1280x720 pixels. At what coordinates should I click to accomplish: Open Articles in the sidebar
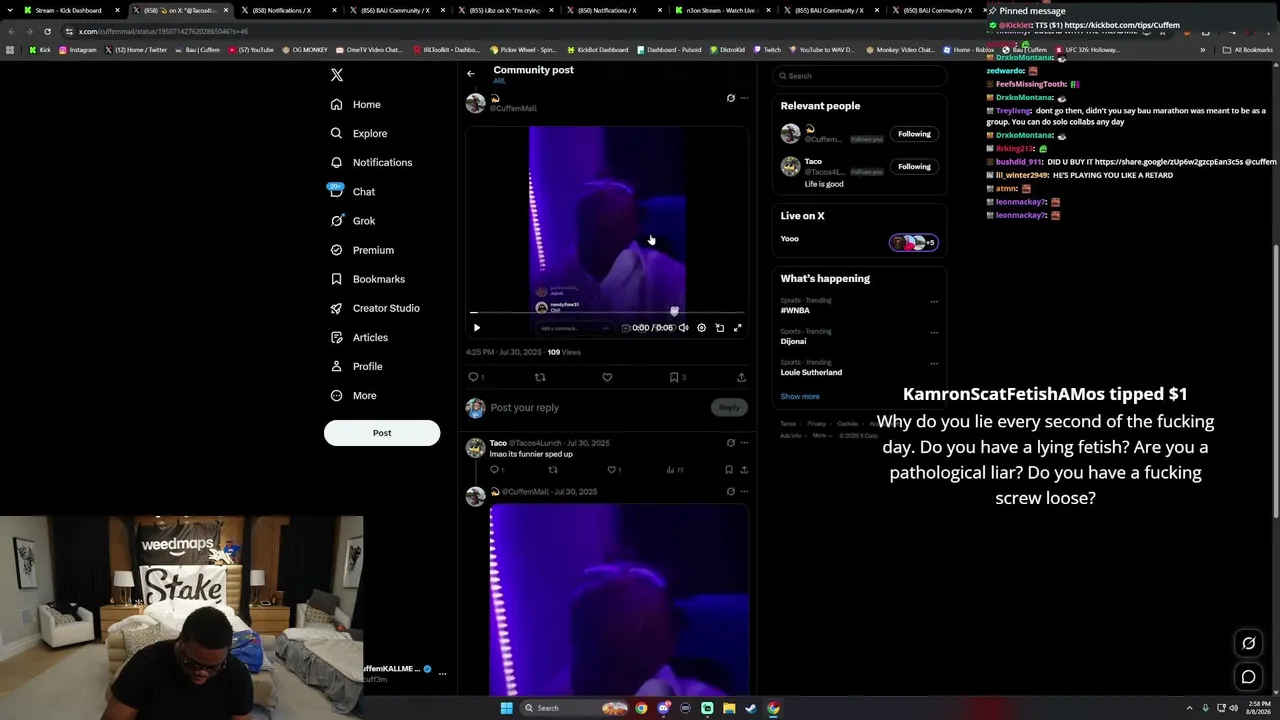(x=359, y=337)
